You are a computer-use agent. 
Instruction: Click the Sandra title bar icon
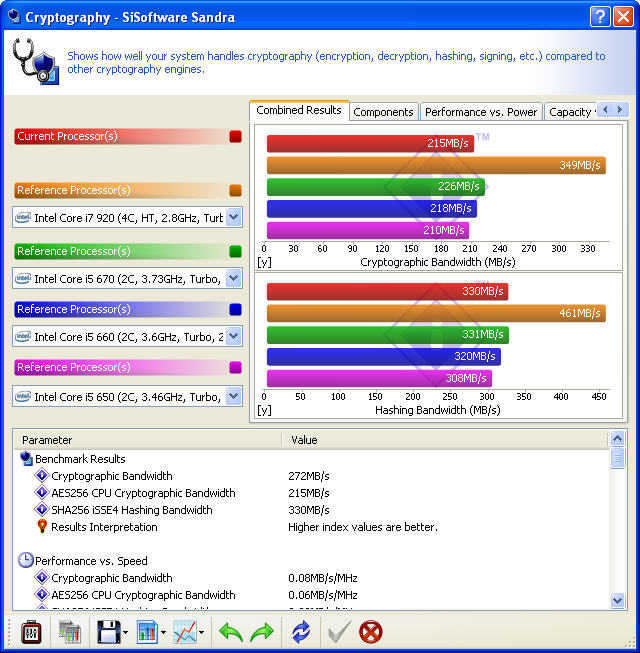click(x=14, y=17)
